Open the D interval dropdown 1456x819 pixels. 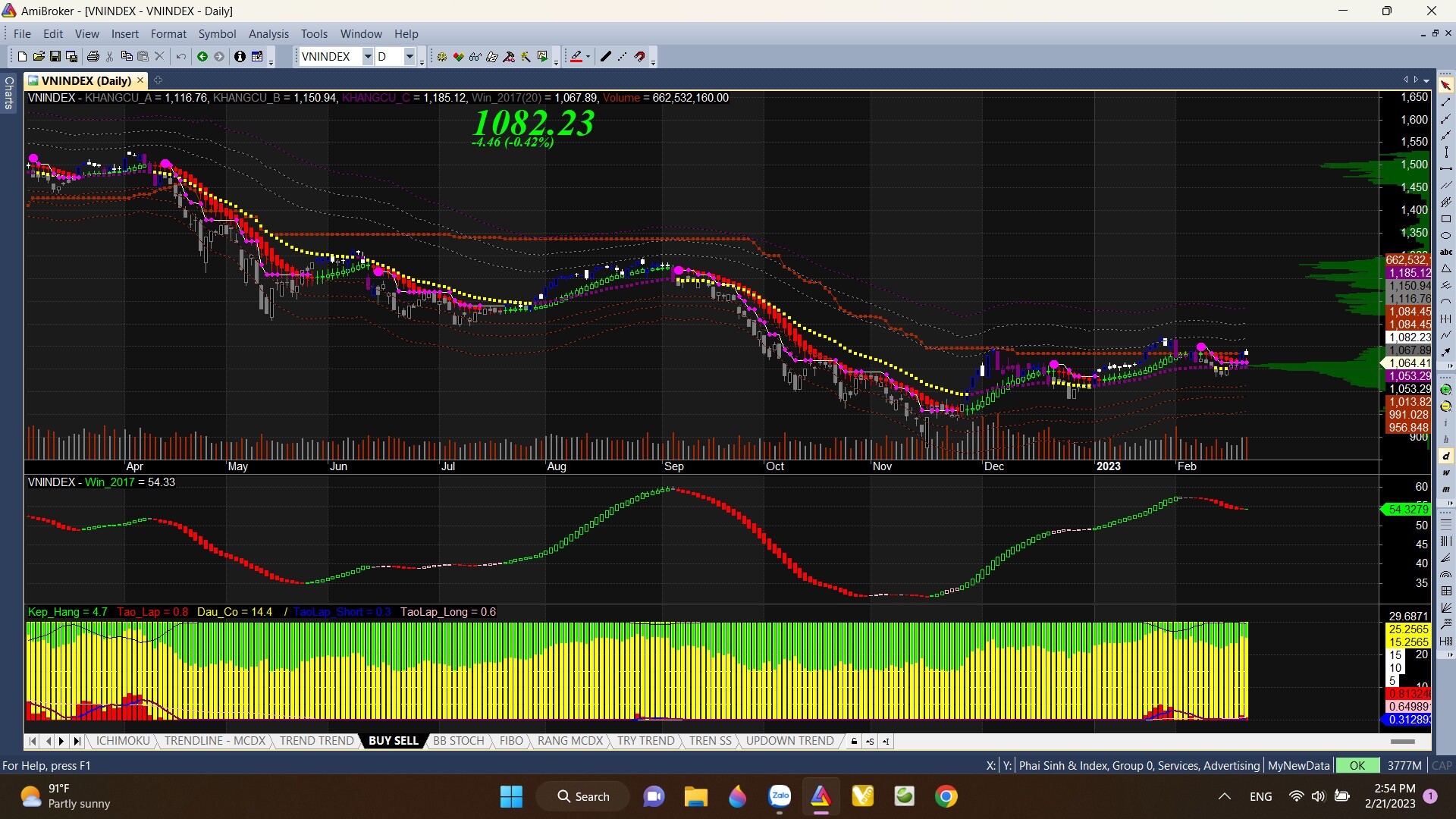[409, 57]
